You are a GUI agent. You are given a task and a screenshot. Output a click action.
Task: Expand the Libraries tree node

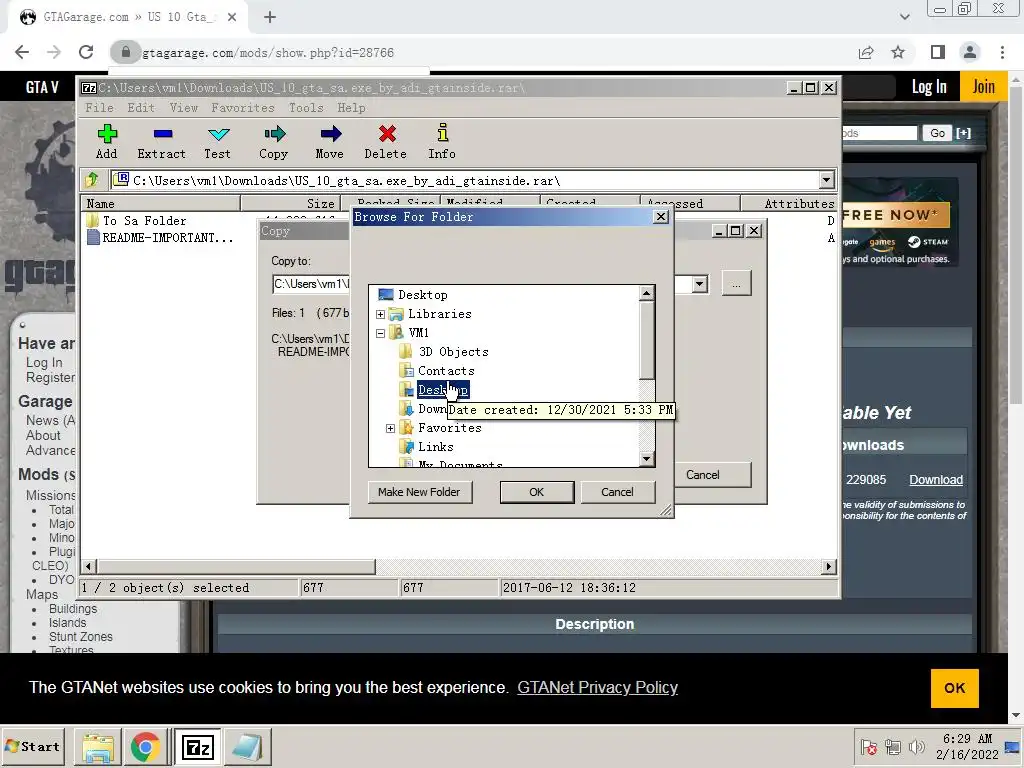point(381,314)
